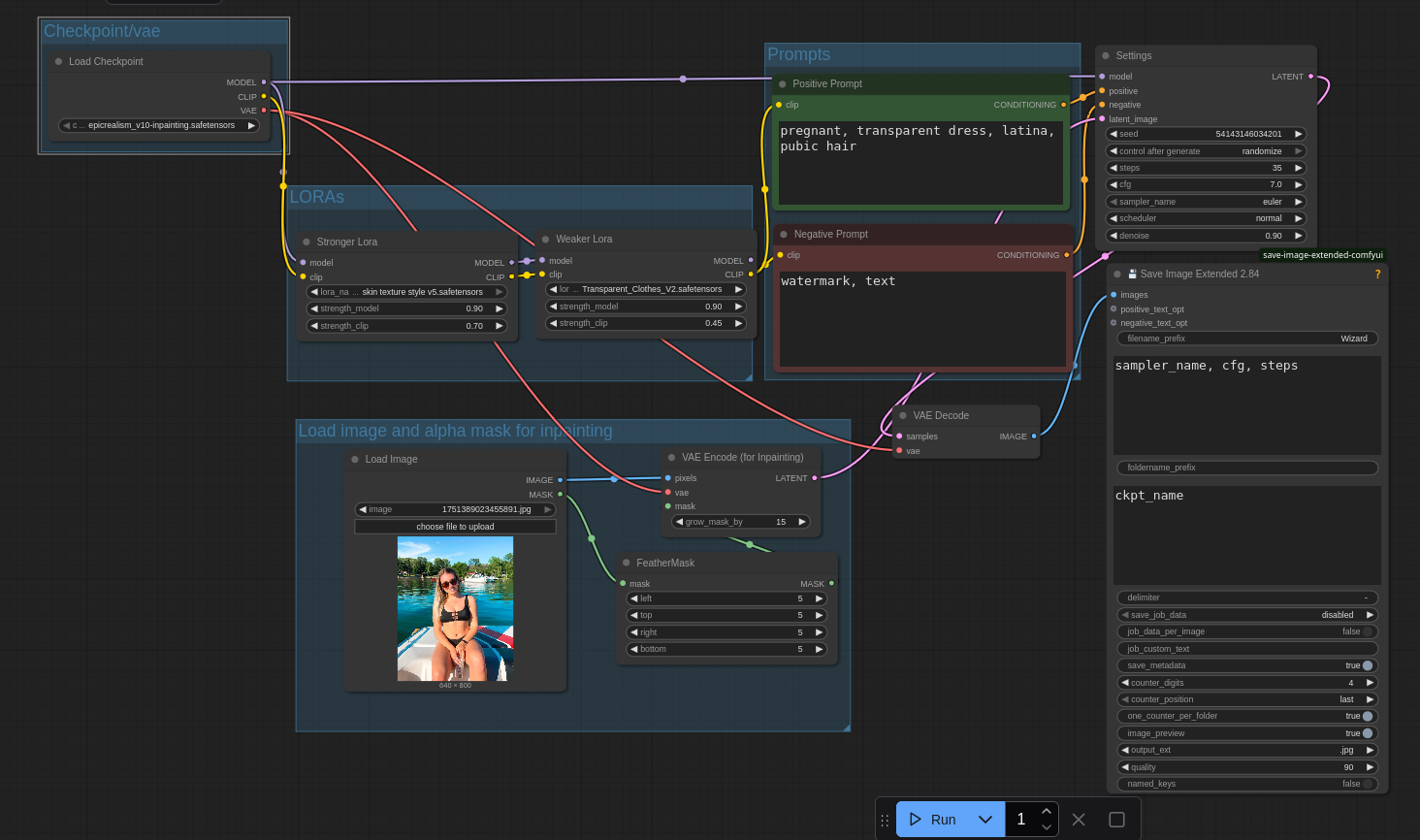Toggle image_preview switch
This screenshot has width=1420, height=840.
coord(1368,733)
